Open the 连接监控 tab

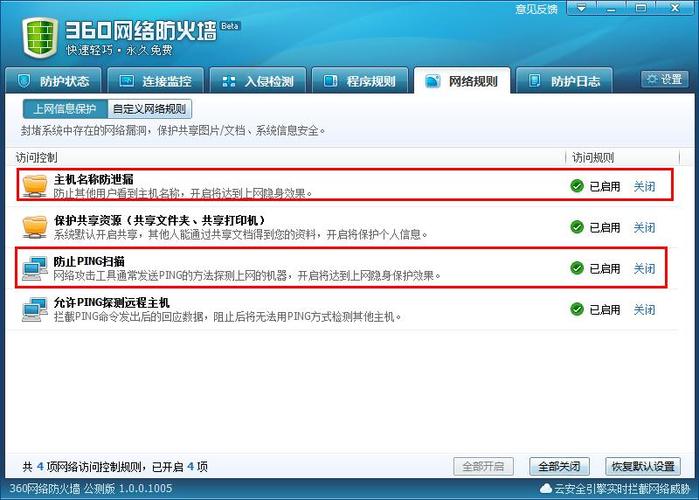156,81
